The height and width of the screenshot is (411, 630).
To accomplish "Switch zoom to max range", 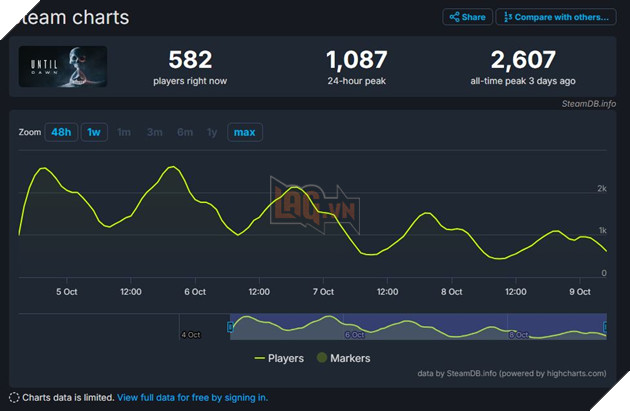I will pyautogui.click(x=242, y=132).
